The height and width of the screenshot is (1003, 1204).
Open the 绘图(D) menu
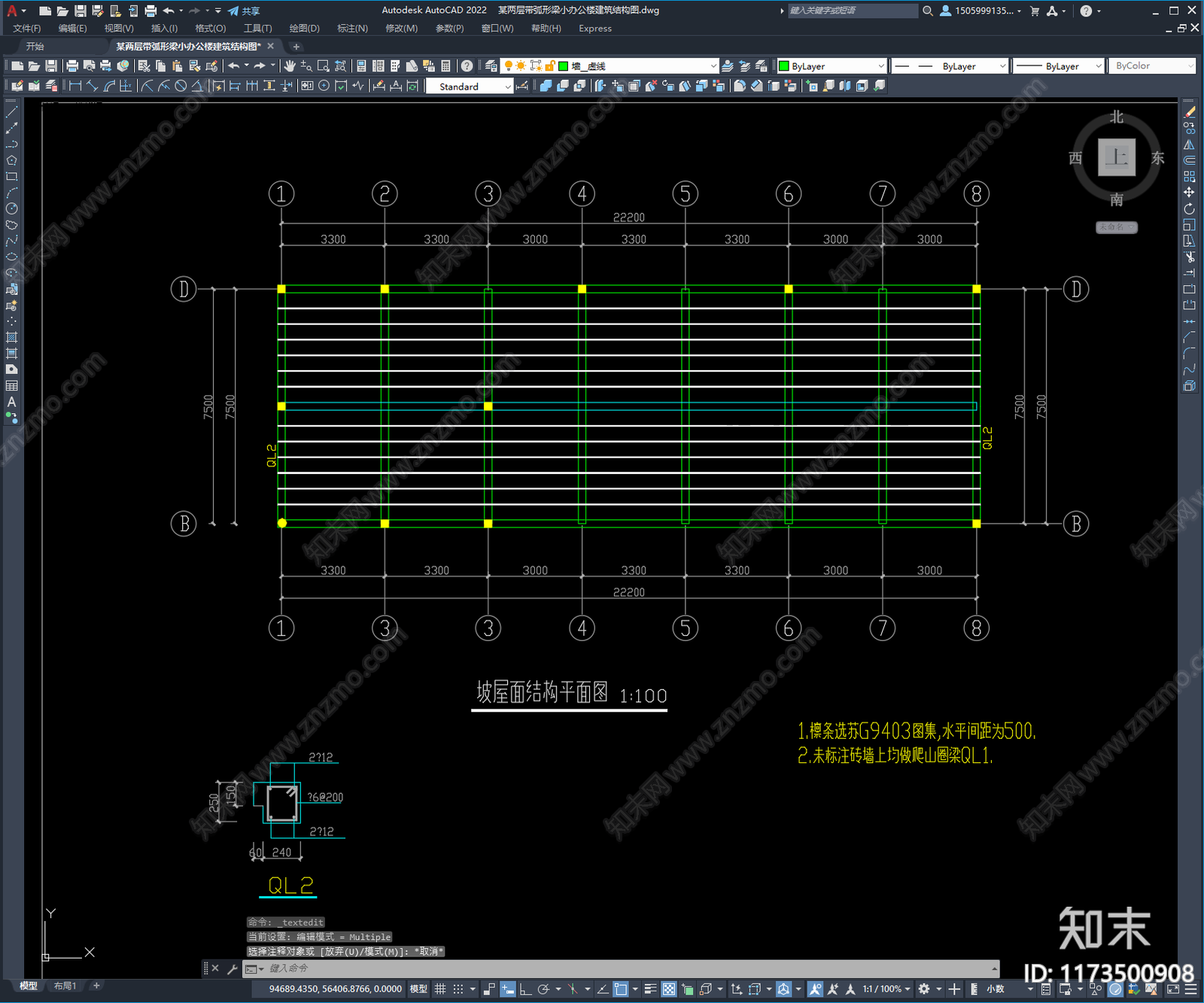pyautogui.click(x=305, y=29)
